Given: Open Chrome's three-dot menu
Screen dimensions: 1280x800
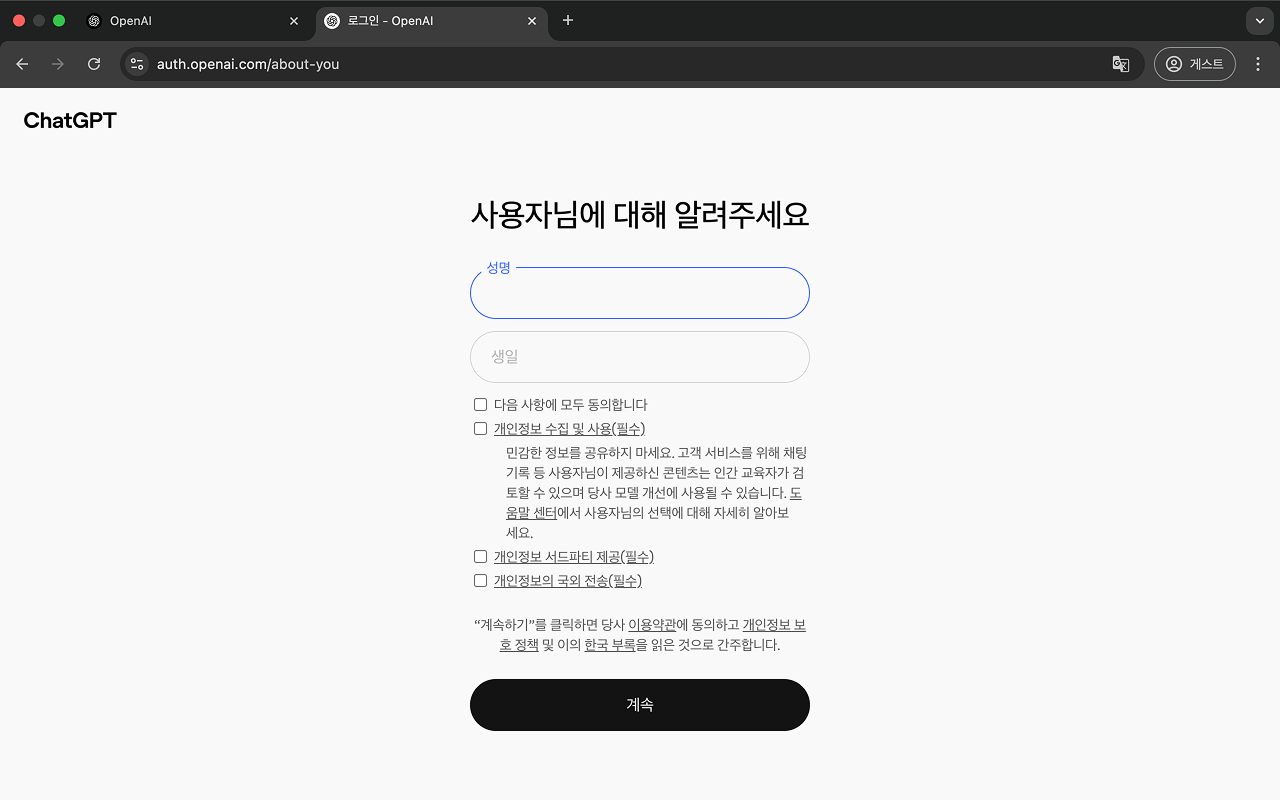Looking at the screenshot, I should click(x=1258, y=63).
